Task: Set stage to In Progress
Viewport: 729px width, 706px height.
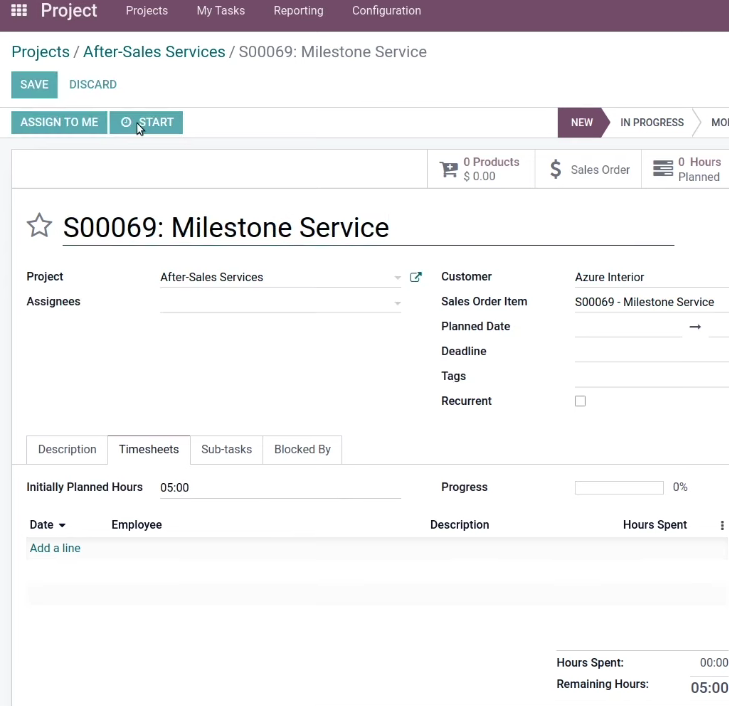Action: coord(652,122)
